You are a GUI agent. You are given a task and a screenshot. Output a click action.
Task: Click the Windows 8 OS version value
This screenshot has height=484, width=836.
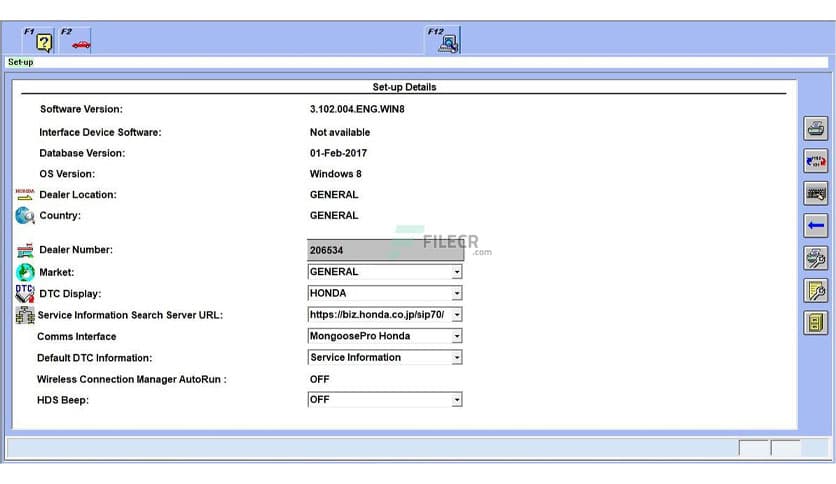pos(335,174)
